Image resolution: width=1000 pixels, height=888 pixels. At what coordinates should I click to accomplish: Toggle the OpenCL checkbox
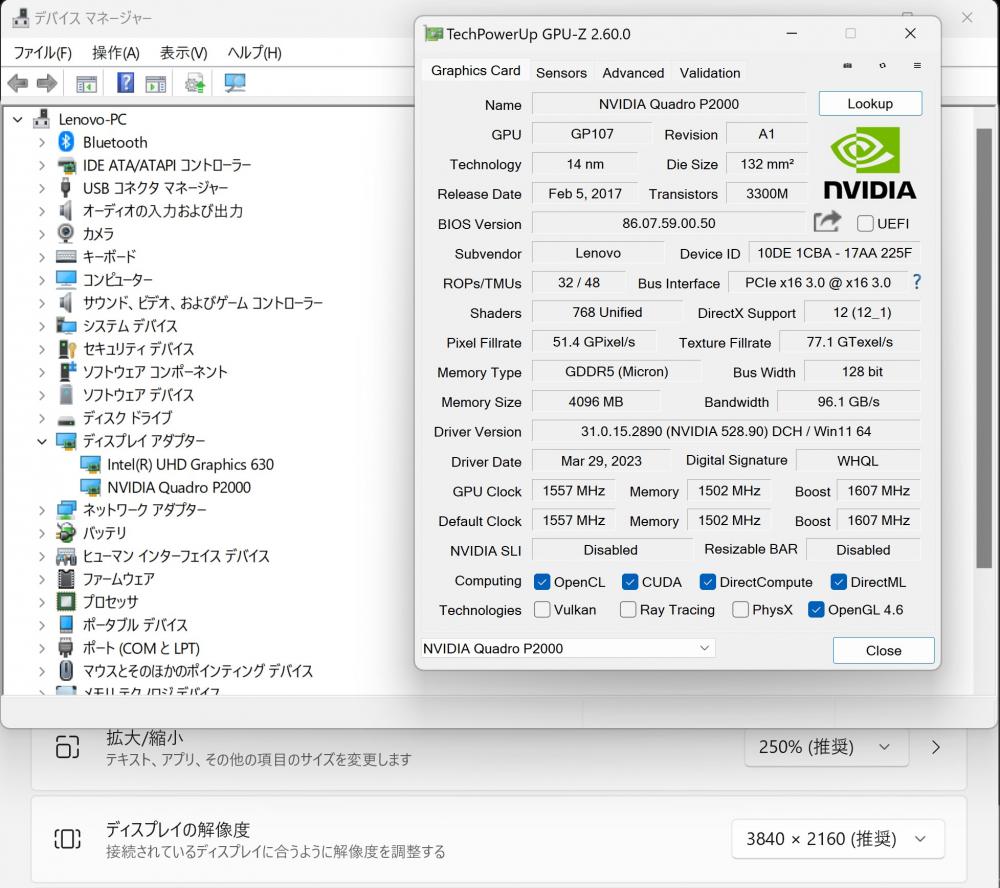click(x=542, y=582)
